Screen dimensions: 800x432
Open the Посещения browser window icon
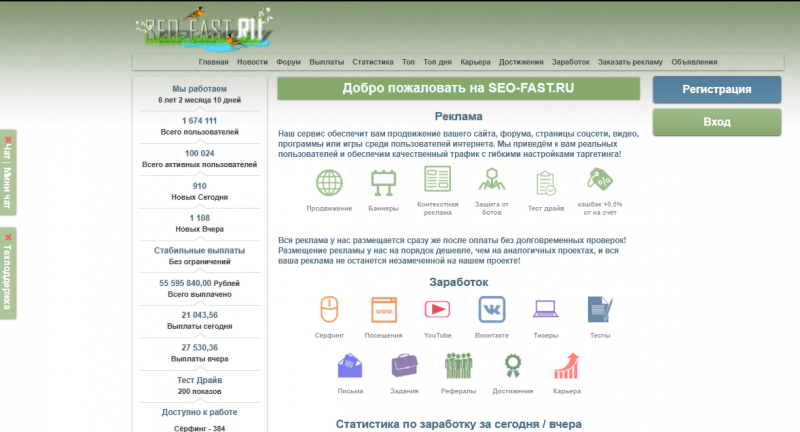tap(384, 310)
